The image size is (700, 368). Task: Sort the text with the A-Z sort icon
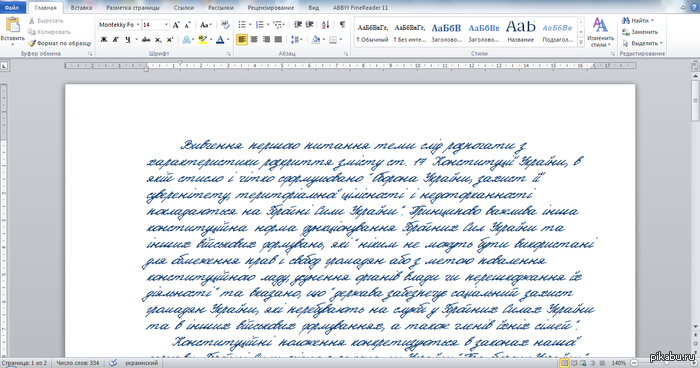pyautogui.click(x=325, y=25)
